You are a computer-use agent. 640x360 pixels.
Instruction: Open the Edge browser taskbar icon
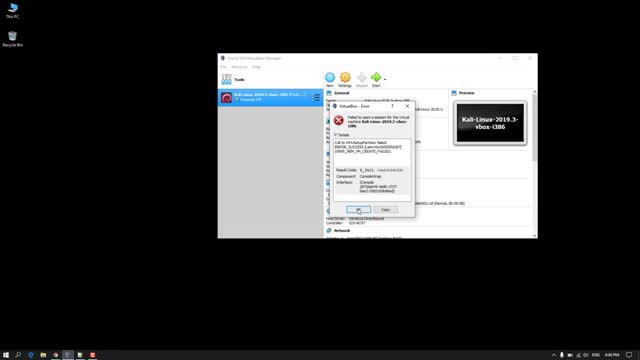pos(31,355)
